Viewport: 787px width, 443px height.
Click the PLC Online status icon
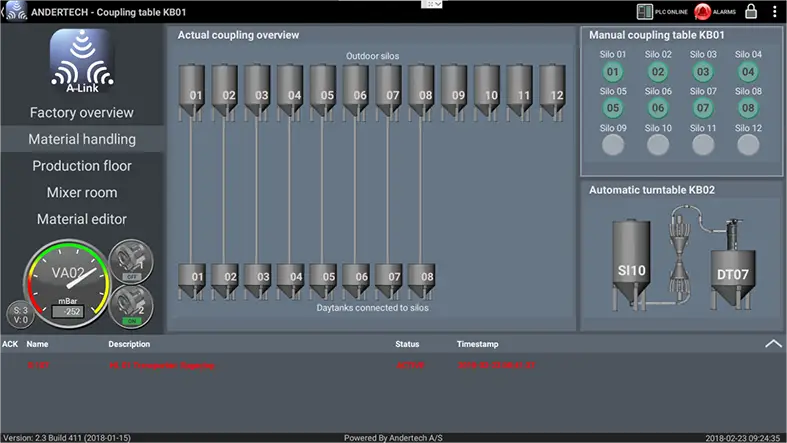[x=645, y=12]
